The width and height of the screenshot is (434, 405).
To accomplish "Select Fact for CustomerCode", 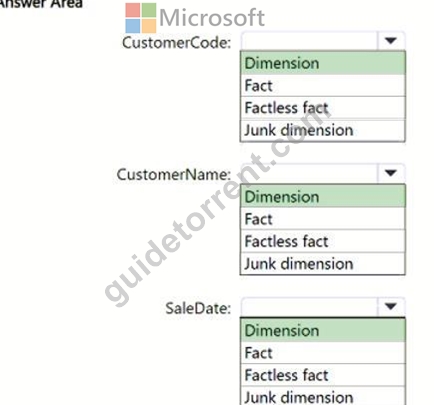I will click(x=323, y=85).
